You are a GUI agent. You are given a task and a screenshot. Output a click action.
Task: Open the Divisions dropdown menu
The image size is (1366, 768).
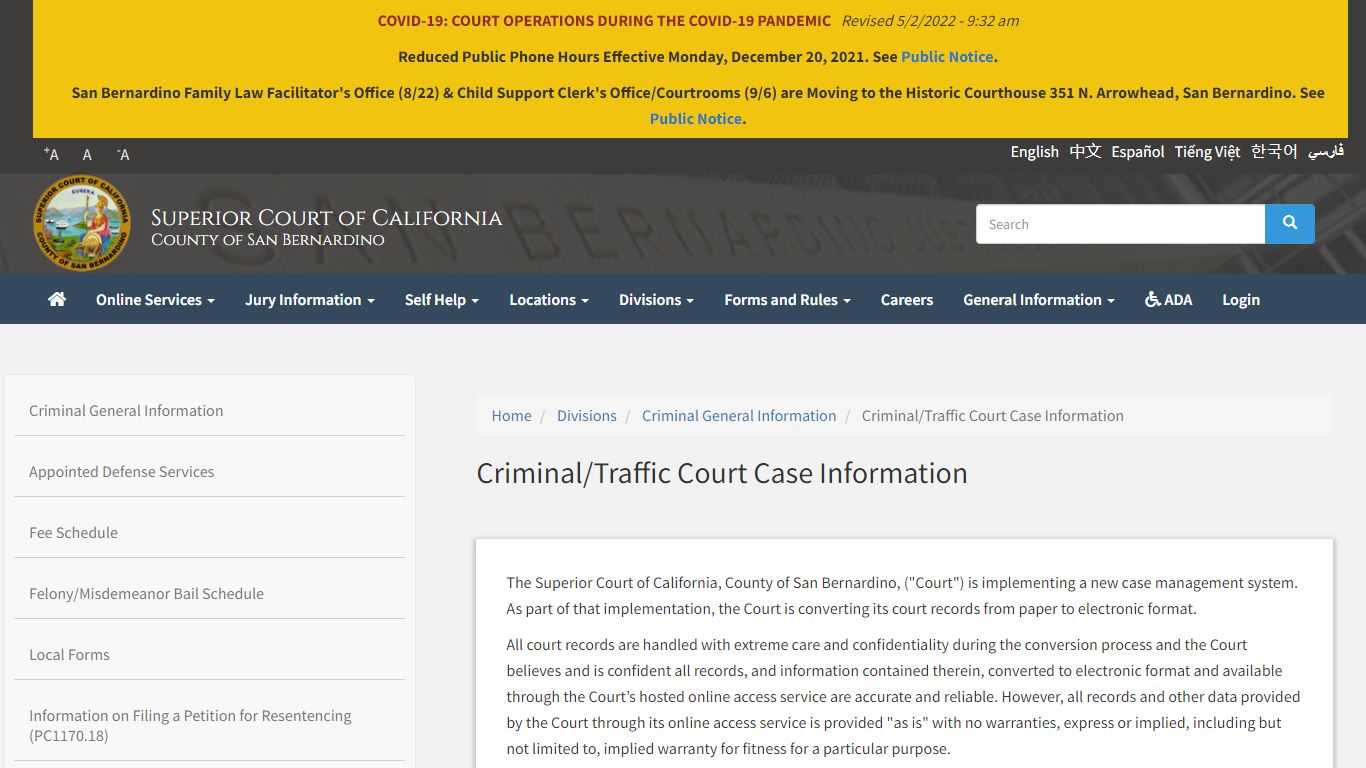click(656, 299)
